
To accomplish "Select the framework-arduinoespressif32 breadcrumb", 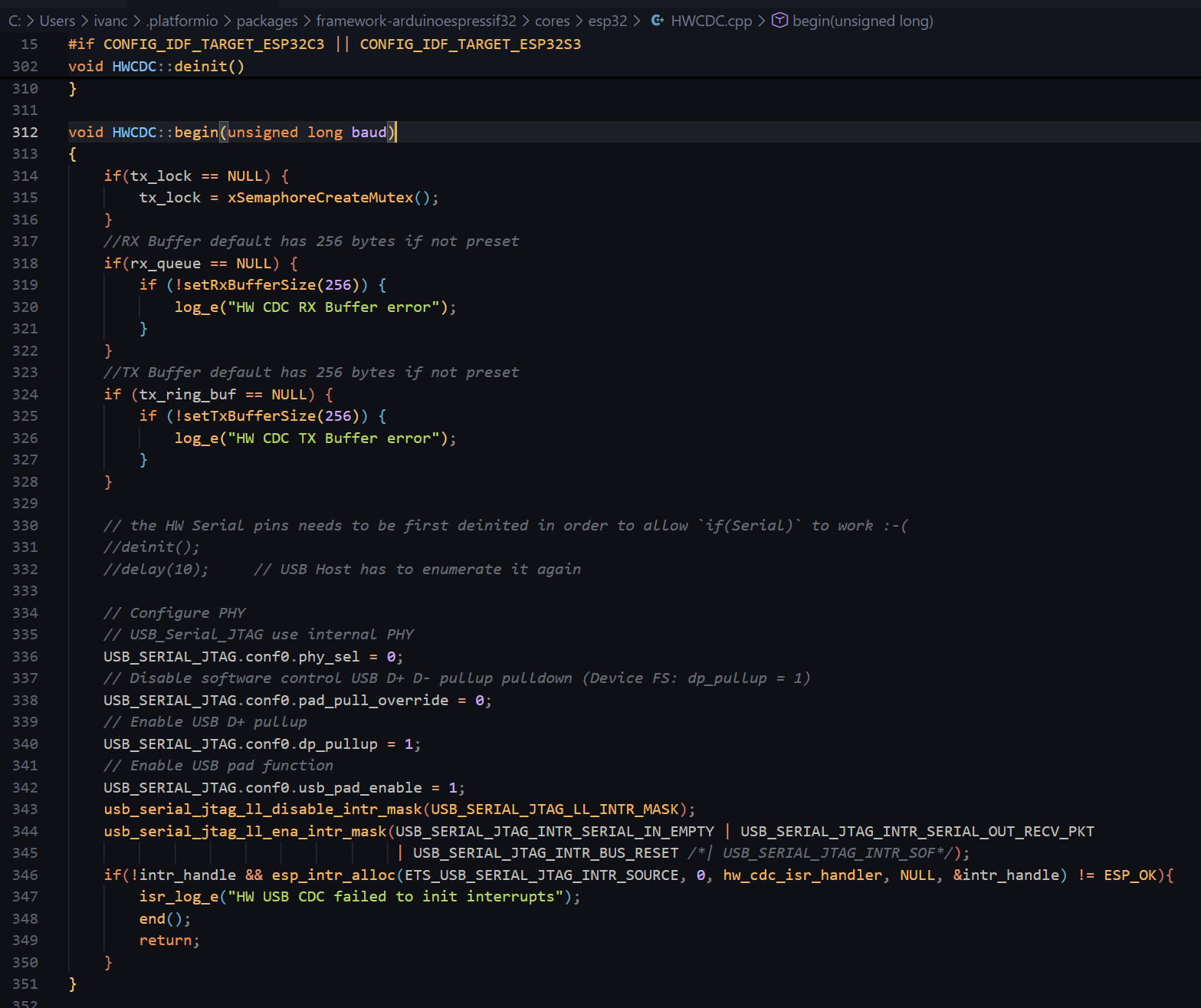I will click(x=416, y=21).
